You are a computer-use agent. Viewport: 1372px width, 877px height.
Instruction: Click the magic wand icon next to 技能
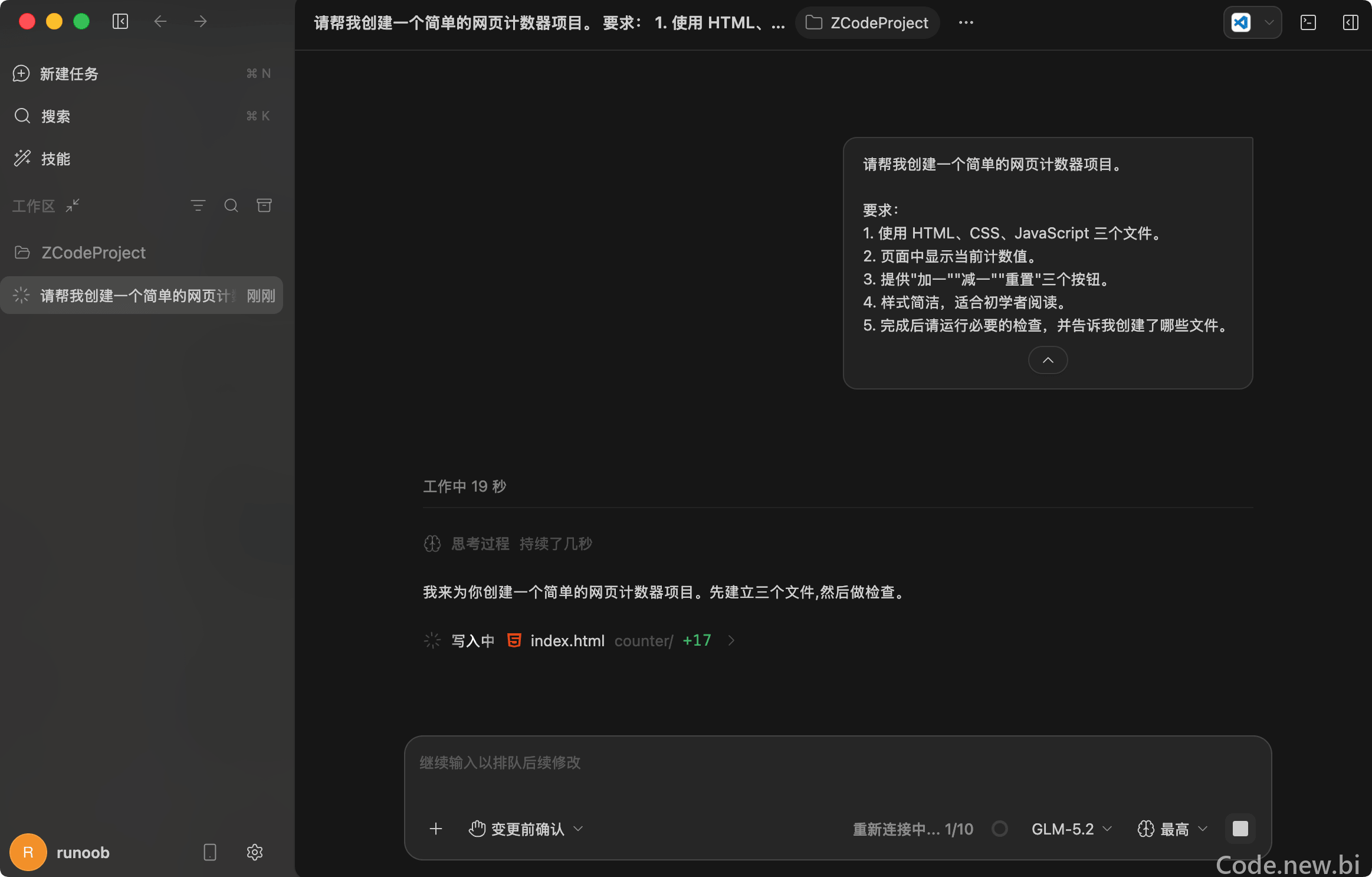click(22, 158)
